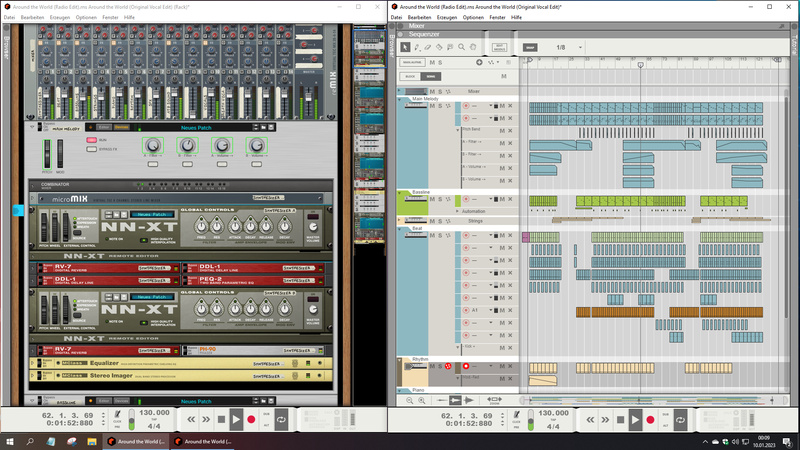800x450 pixels.
Task: Open browse patch folder icon on Main Melody combinator
Action: point(263,128)
